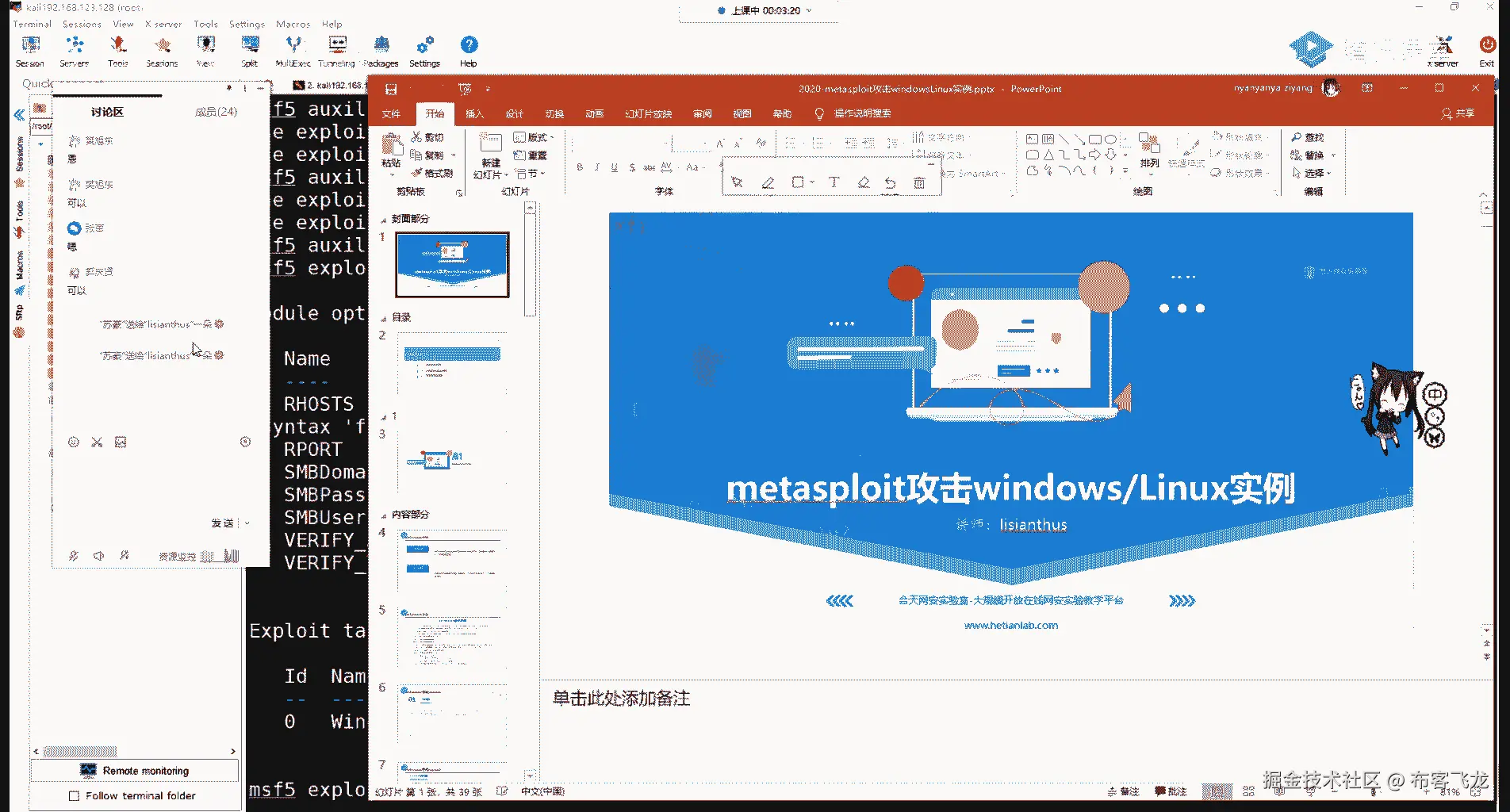Switch to the Insert ribbon tab
Viewport: 1510px width, 812px height.
tap(474, 113)
